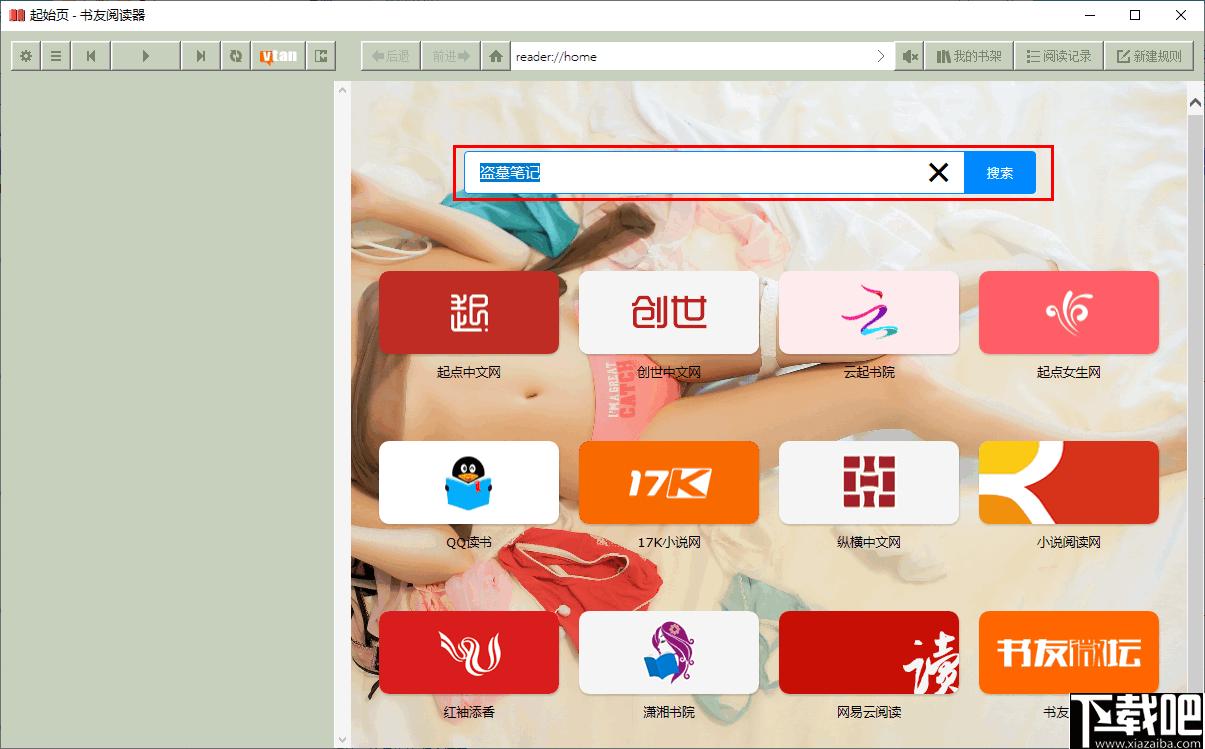Open 我的书架 bookshelf

tap(969, 56)
